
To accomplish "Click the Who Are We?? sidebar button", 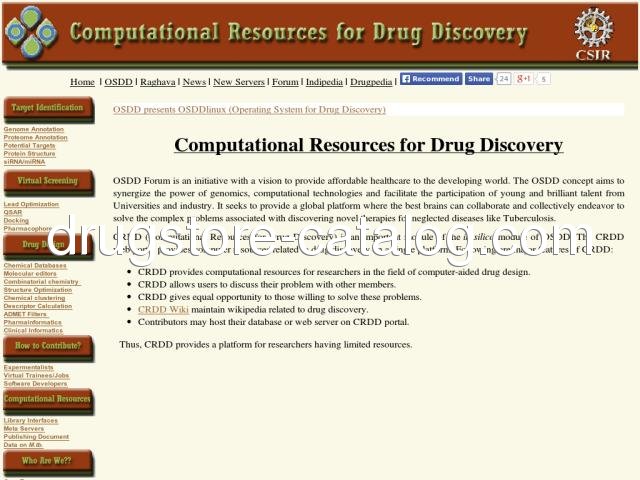I will pos(48,462).
